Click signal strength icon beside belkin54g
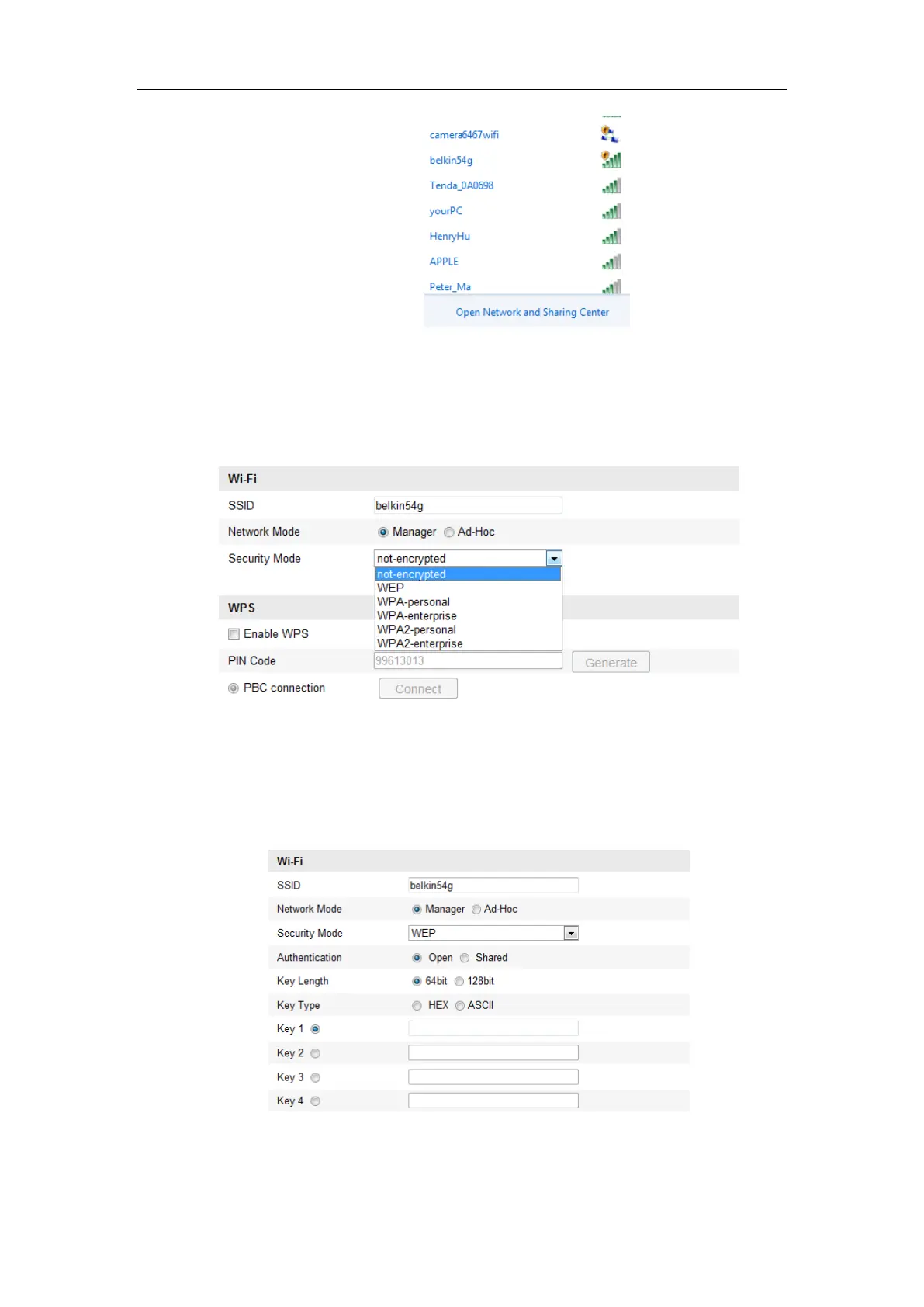This screenshot has width=924, height=1307. coord(611,160)
